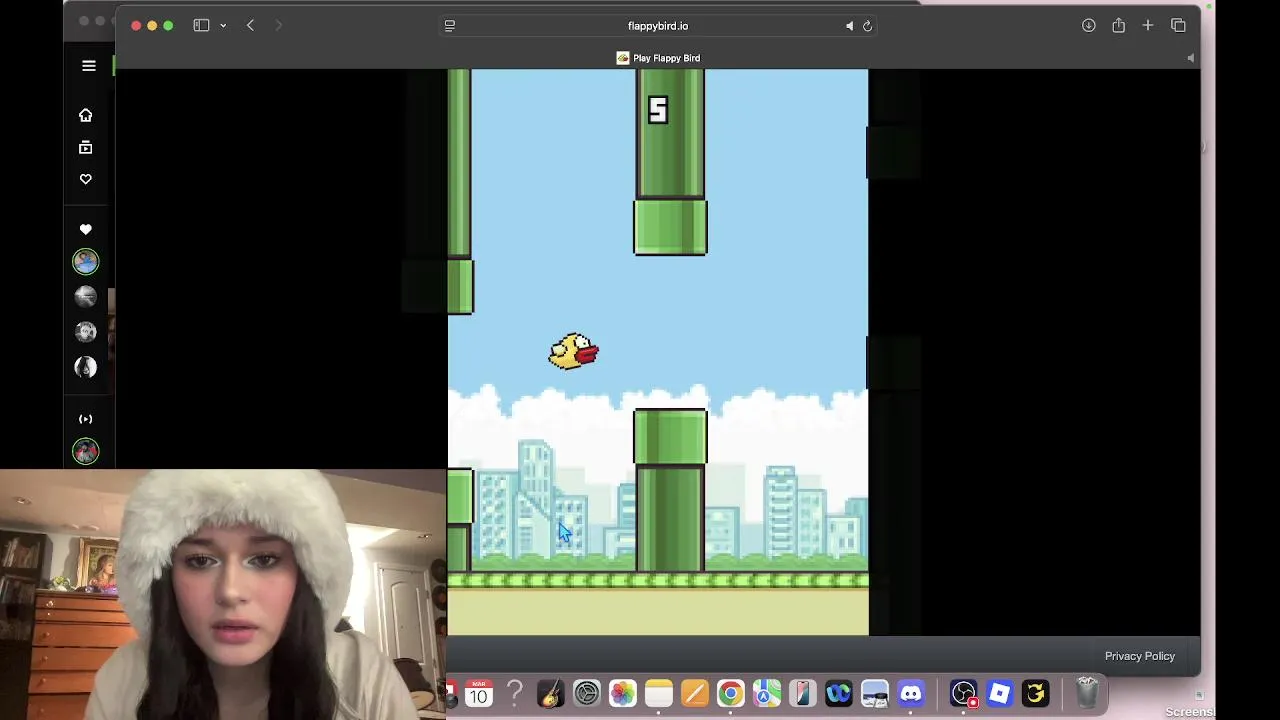This screenshot has height=720, width=1280.
Task: Open the Trash in the Dock
Action: 1087,693
